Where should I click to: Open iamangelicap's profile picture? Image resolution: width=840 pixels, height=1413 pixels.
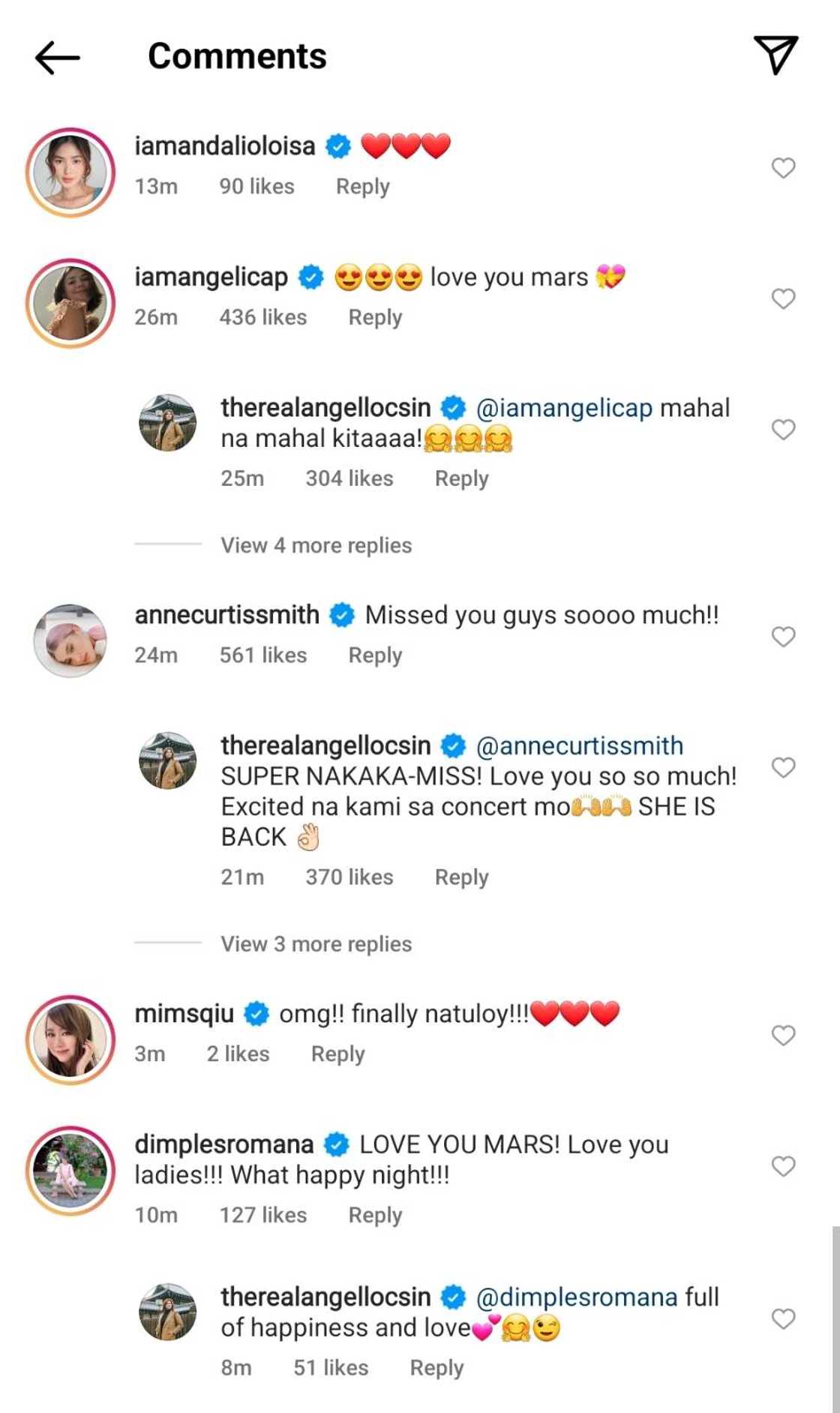[70, 303]
